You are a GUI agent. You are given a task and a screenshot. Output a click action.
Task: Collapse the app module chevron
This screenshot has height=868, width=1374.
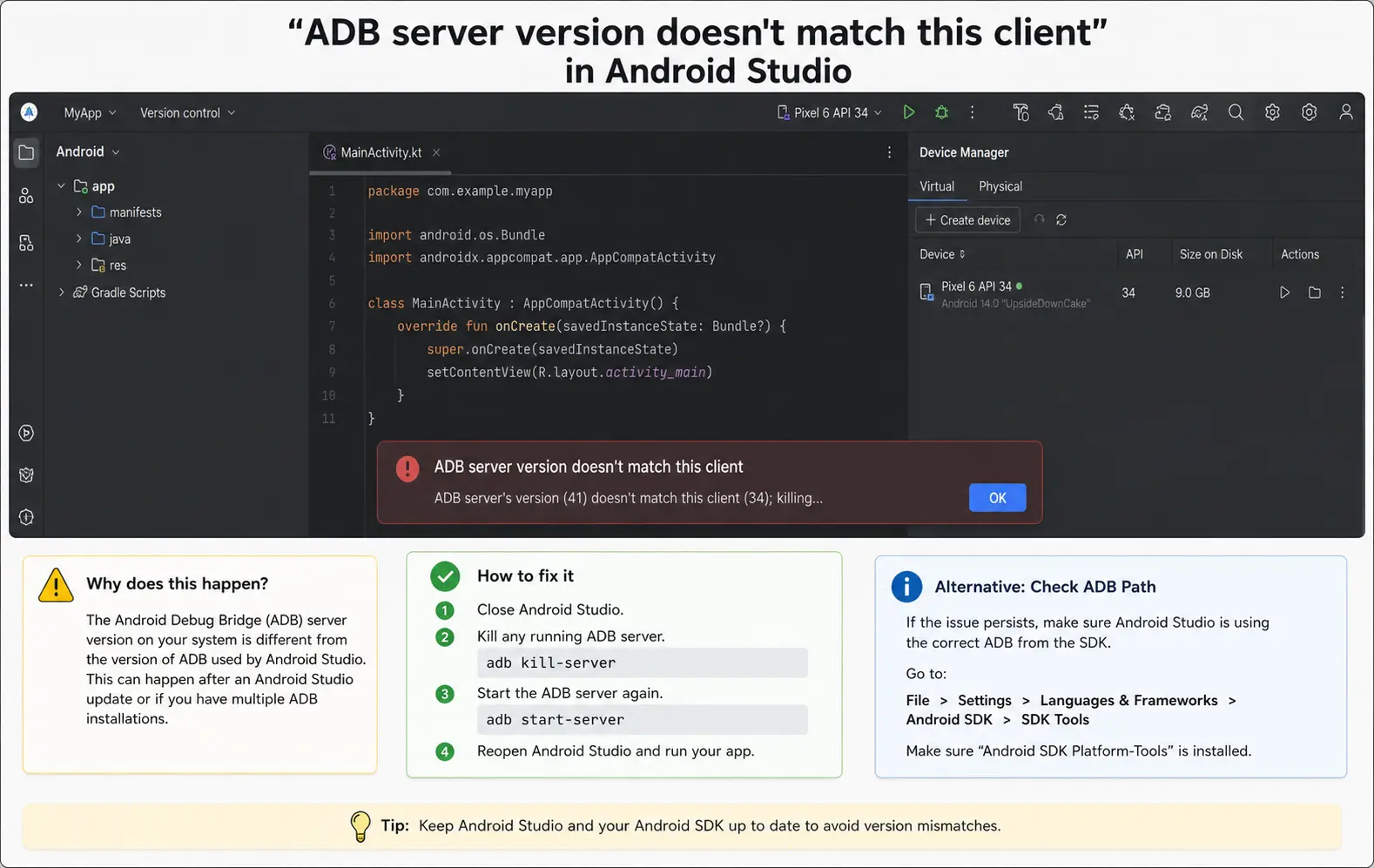pos(61,186)
